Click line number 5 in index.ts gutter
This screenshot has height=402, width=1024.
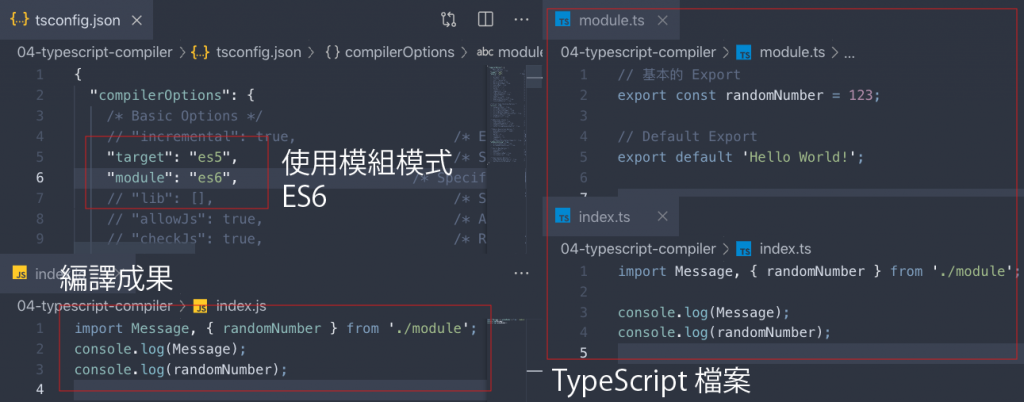583,353
